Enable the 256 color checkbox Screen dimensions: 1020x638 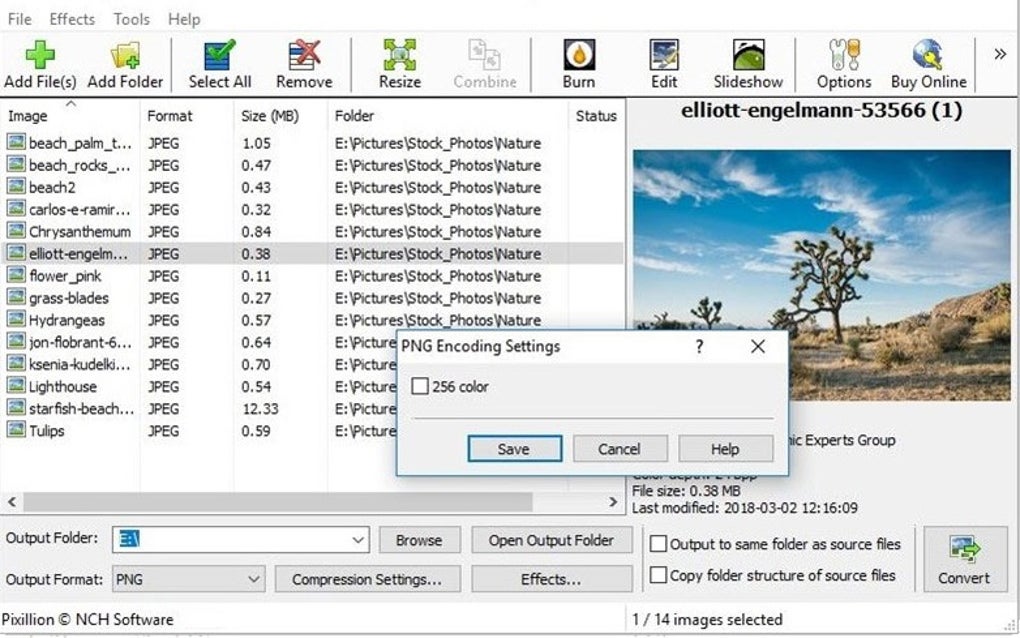coord(420,386)
